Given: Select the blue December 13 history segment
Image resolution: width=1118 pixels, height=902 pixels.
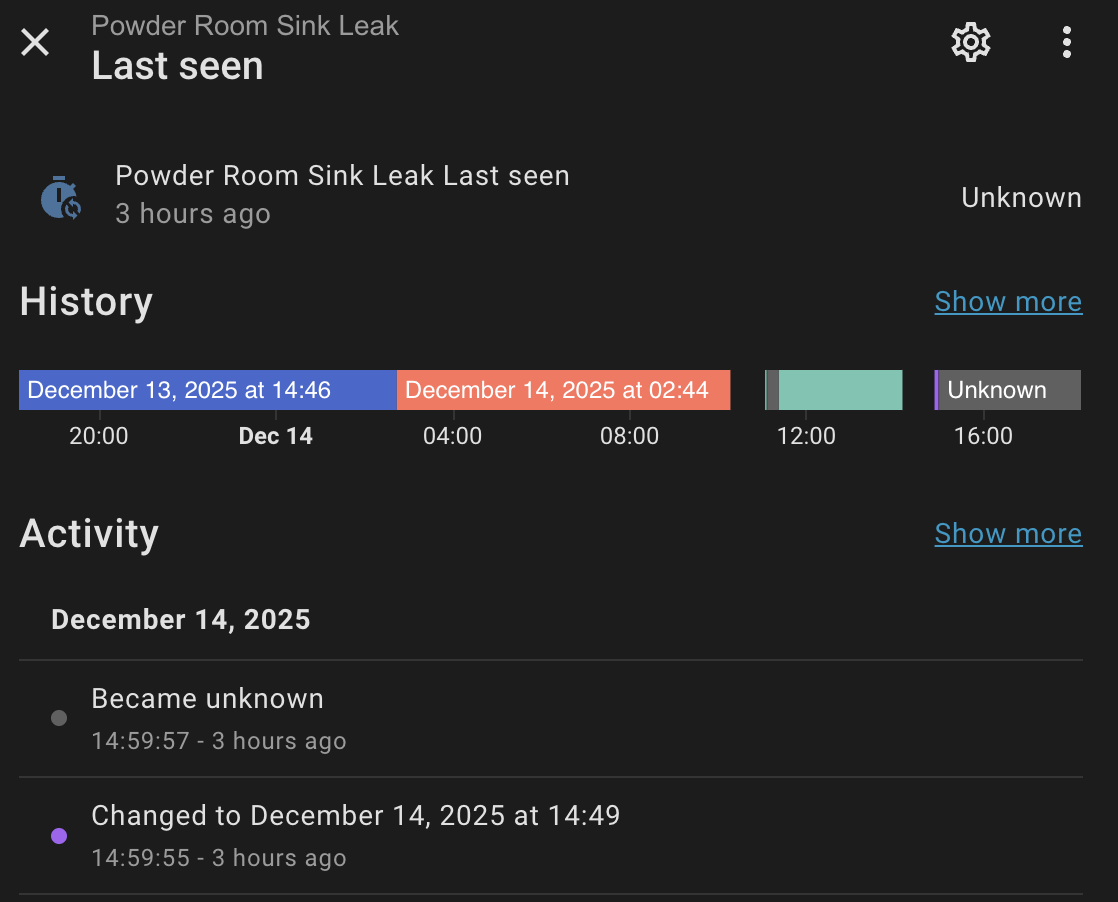Looking at the screenshot, I should pos(207,390).
